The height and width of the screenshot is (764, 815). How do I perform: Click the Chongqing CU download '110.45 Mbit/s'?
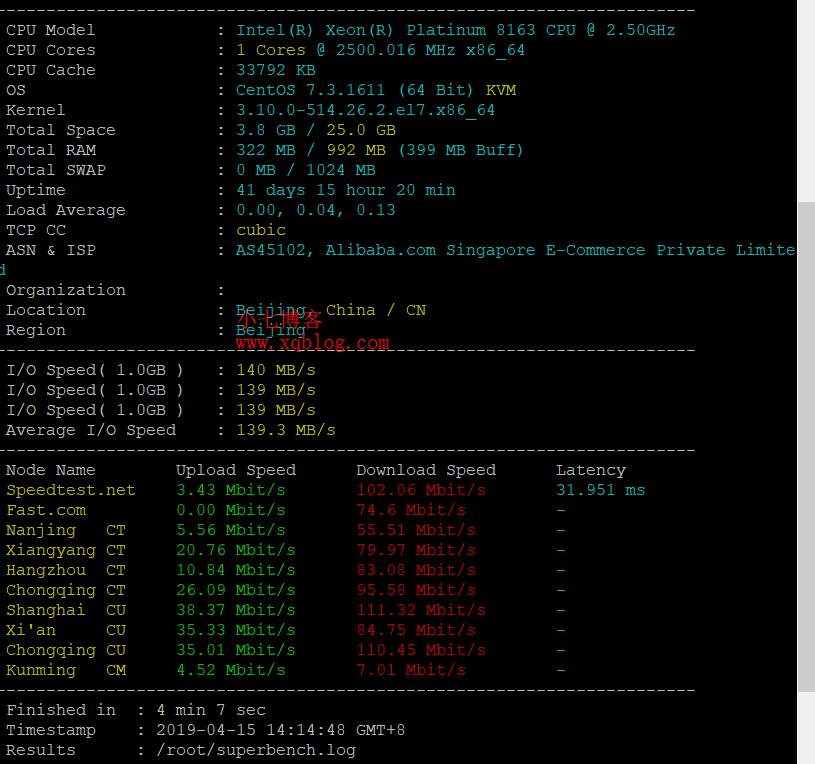click(x=420, y=650)
